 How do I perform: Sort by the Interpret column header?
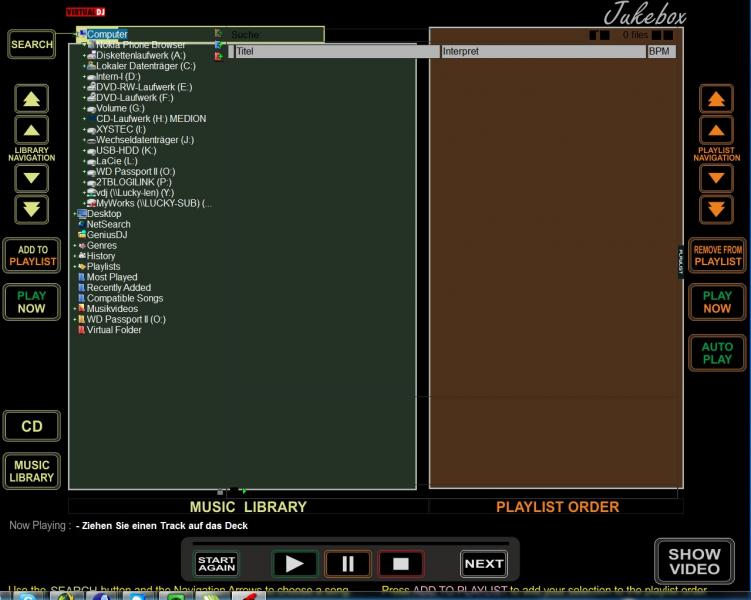543,51
